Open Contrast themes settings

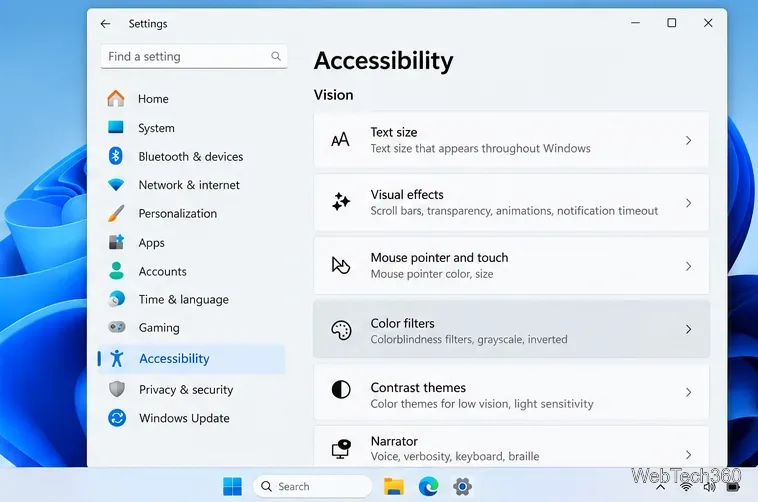(511, 392)
